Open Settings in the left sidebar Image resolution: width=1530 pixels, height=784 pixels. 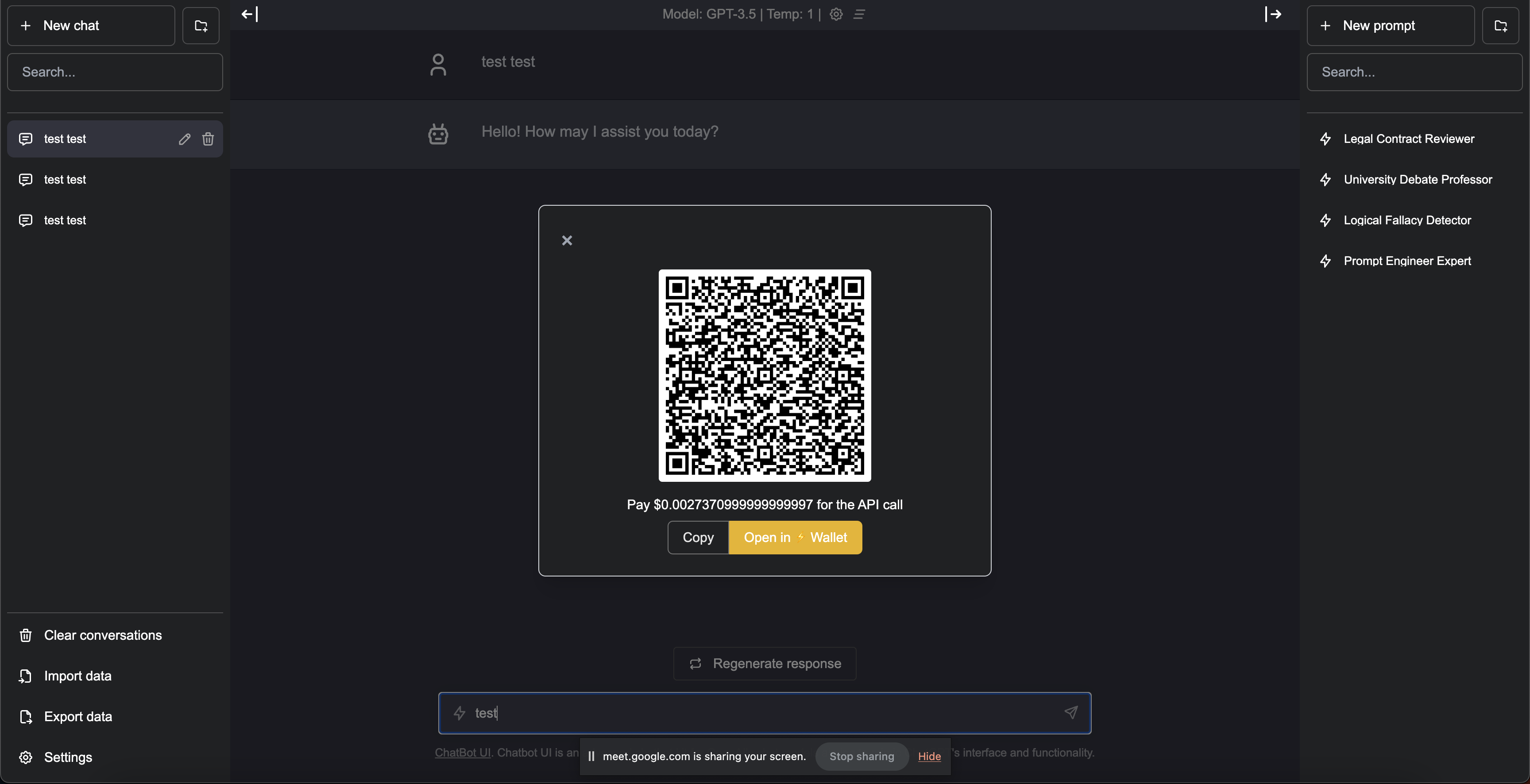[x=68, y=757]
